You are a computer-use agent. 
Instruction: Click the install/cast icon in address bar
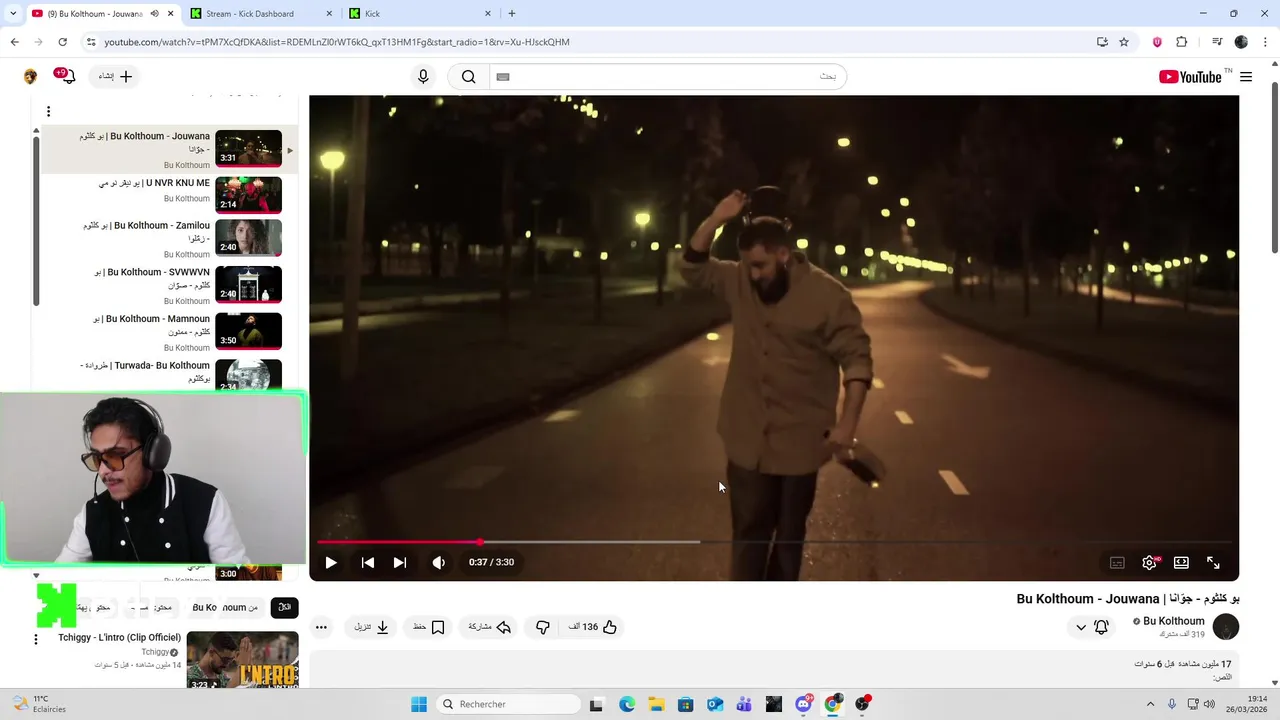coord(1102,42)
